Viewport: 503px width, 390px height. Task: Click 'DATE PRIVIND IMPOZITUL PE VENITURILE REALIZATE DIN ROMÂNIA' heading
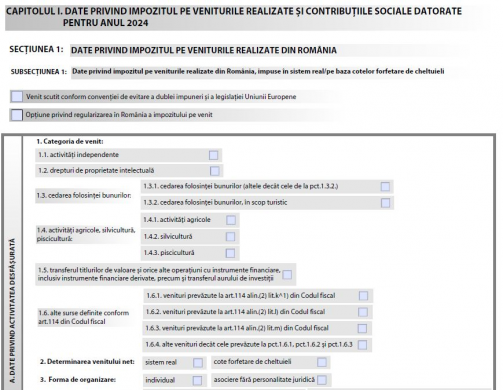204,50
